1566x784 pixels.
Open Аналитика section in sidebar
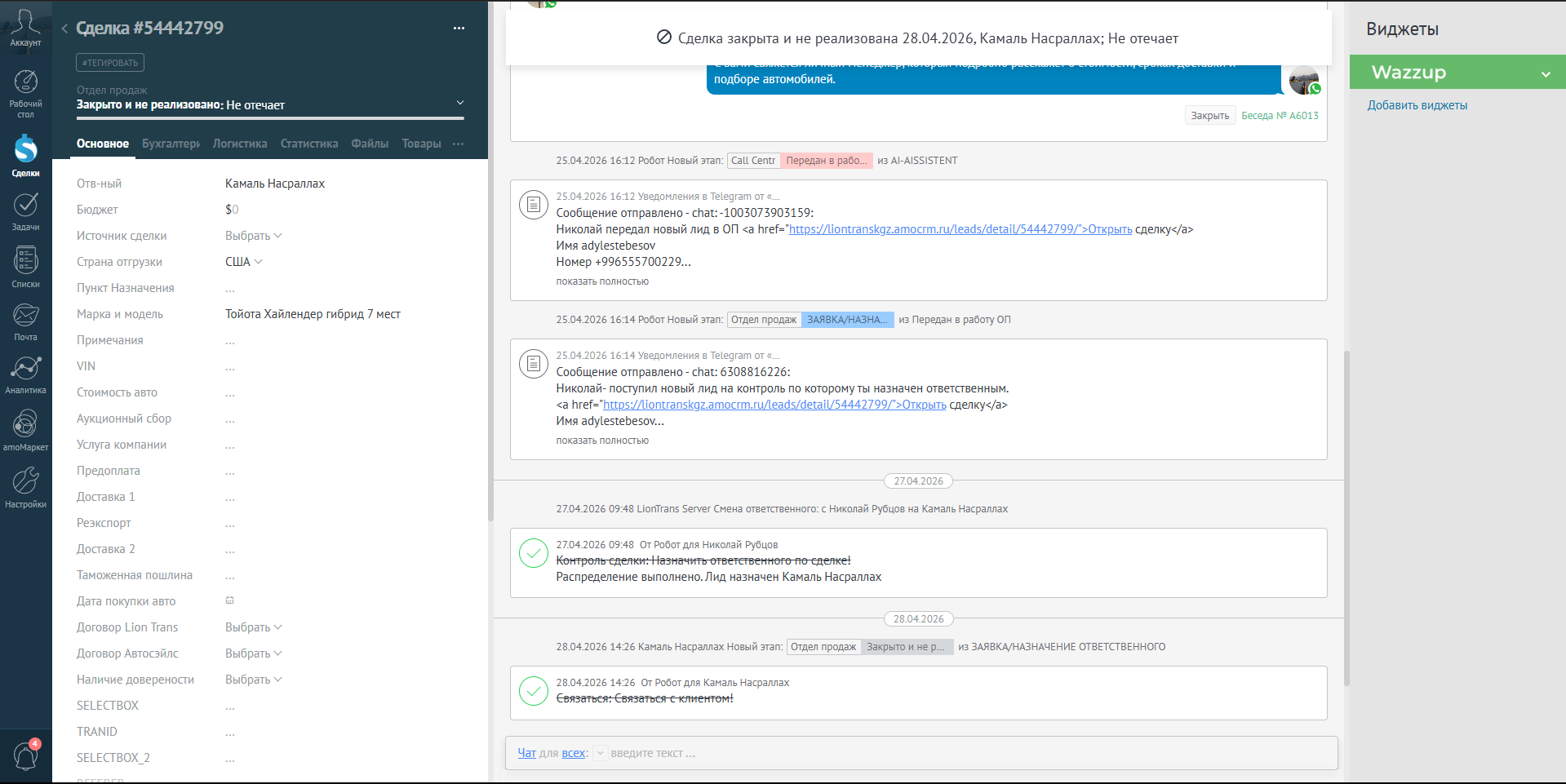click(x=25, y=375)
